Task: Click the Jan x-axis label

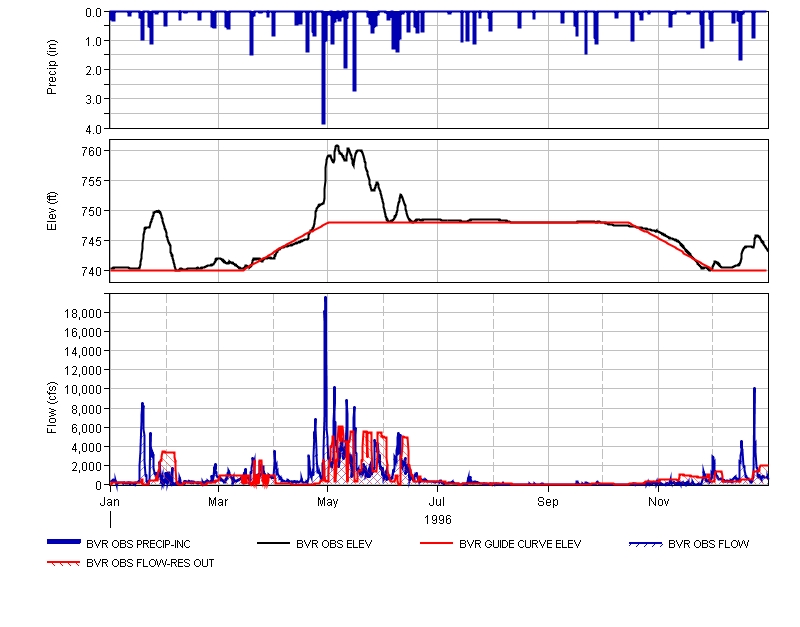Action: 110,501
